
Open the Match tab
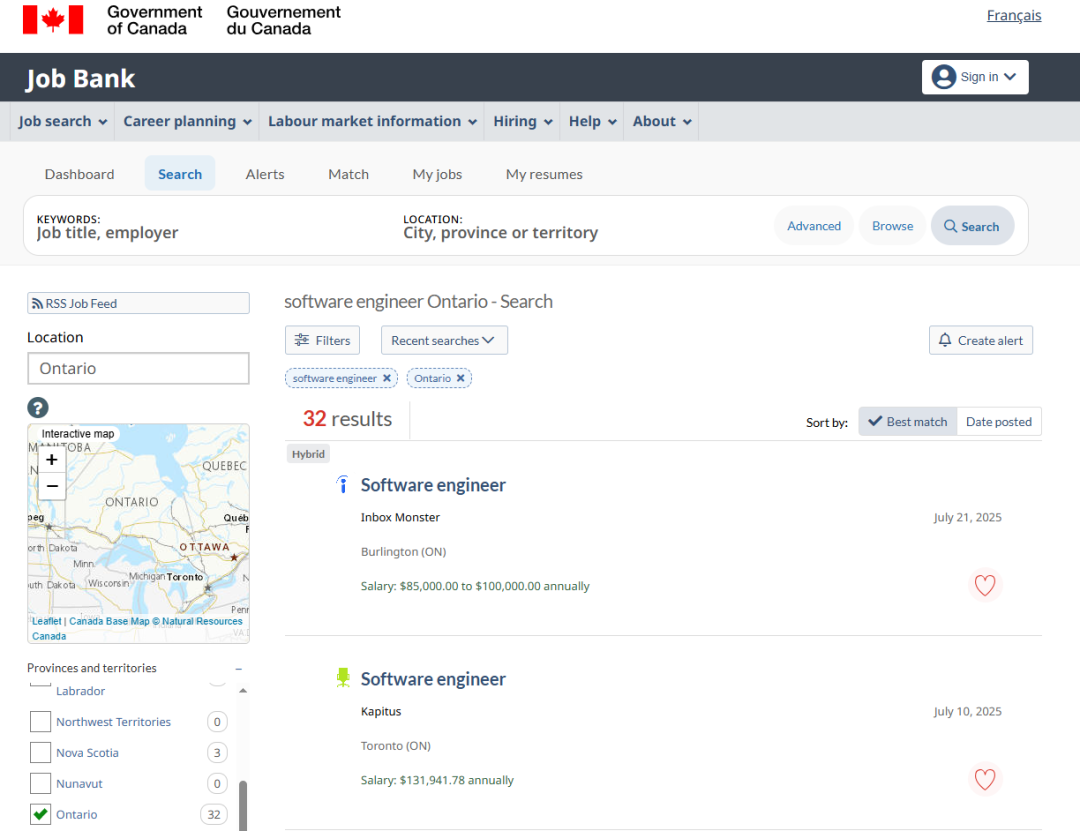(349, 174)
